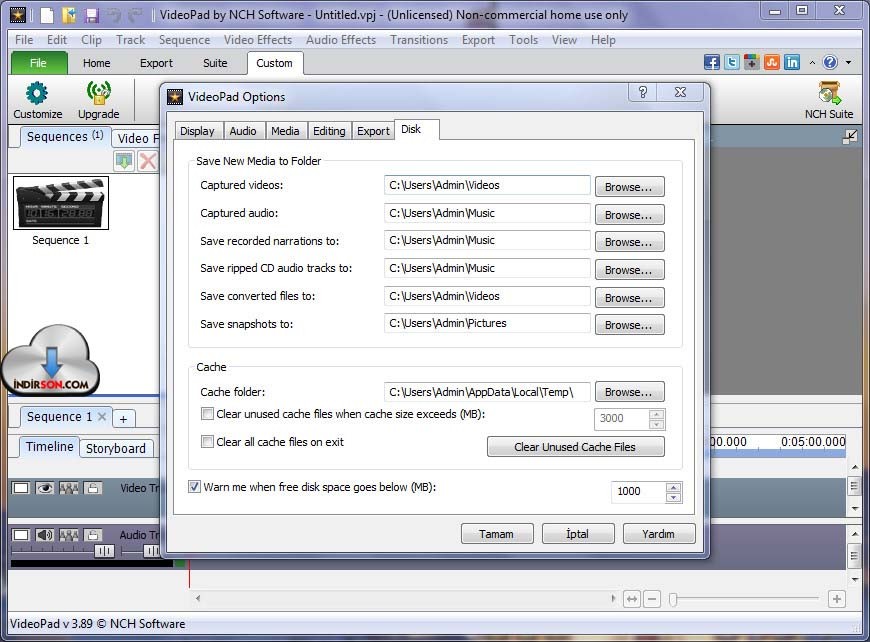Increase free disk warning value up arrow
Viewport: 870px width, 642px height.
[x=673, y=487]
